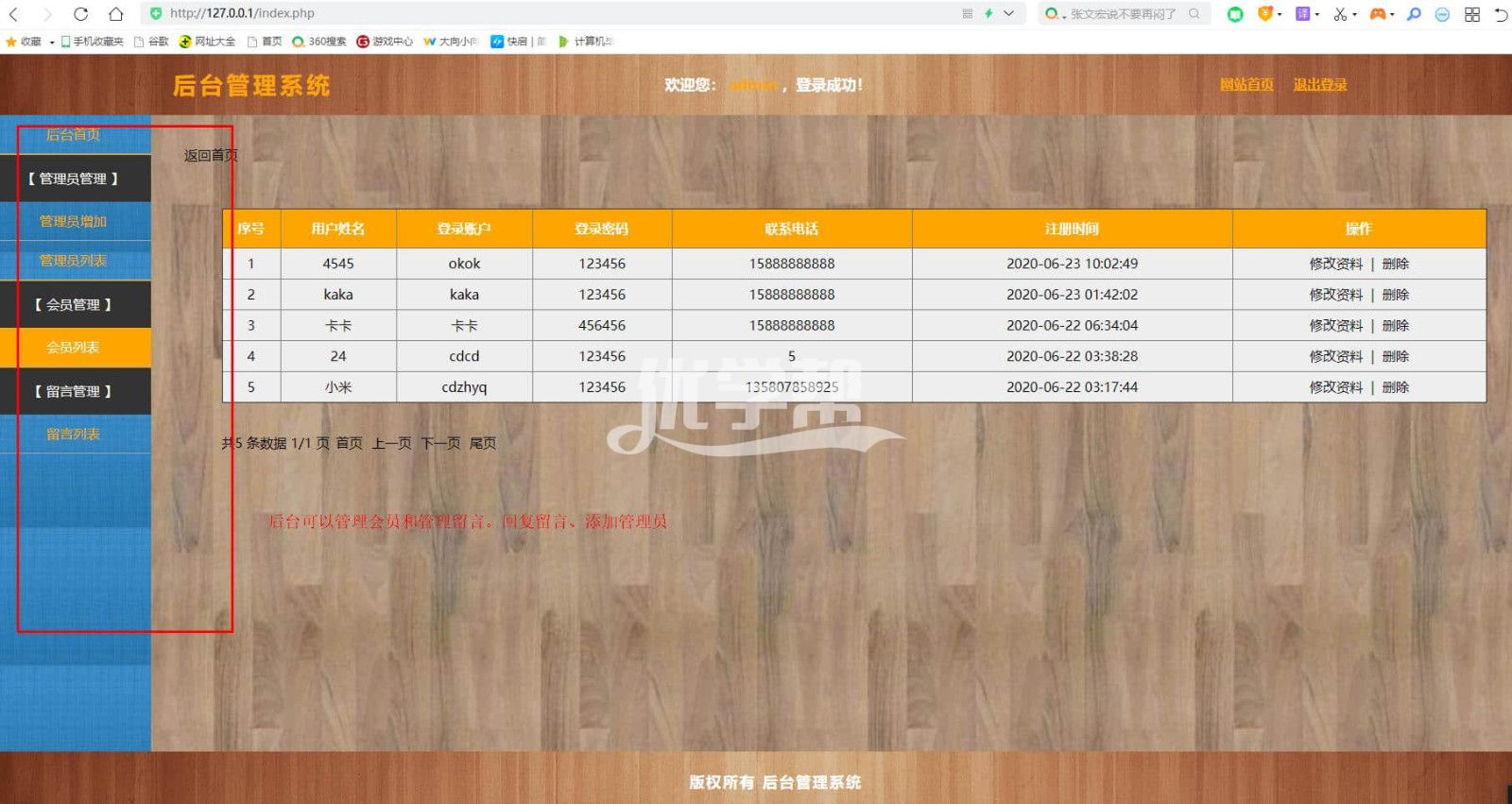Open 会员列表 in the sidebar
Image resolution: width=1512 pixels, height=804 pixels.
coord(74,348)
